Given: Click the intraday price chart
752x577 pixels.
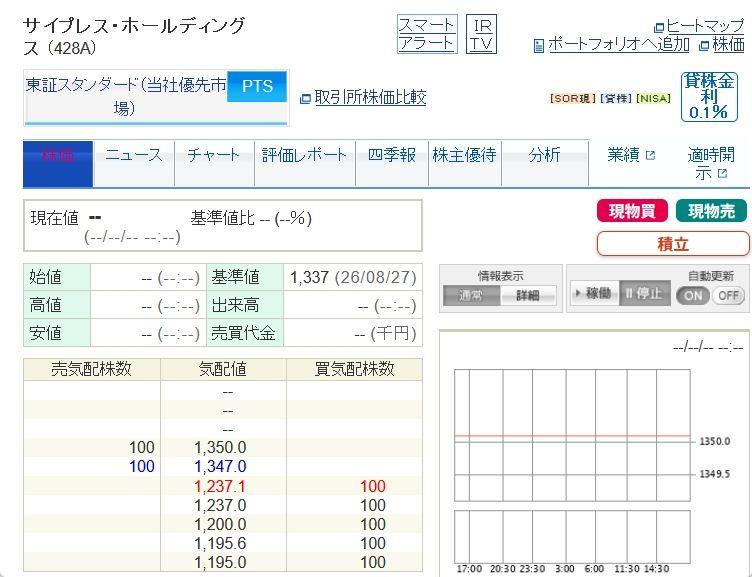Looking at the screenshot, I should click(x=572, y=435).
